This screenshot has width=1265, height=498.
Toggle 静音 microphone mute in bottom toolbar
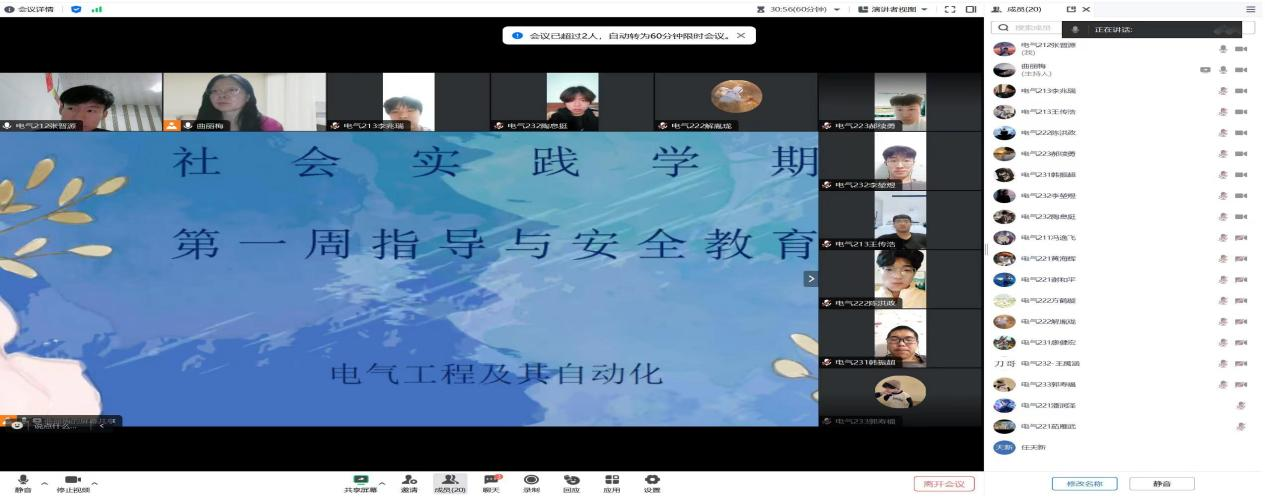click(x=22, y=482)
